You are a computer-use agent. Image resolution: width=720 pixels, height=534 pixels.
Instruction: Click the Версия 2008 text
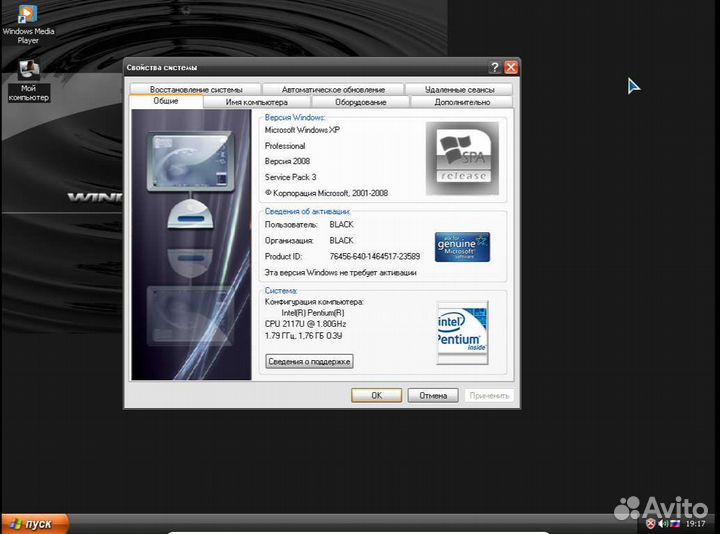click(287, 161)
